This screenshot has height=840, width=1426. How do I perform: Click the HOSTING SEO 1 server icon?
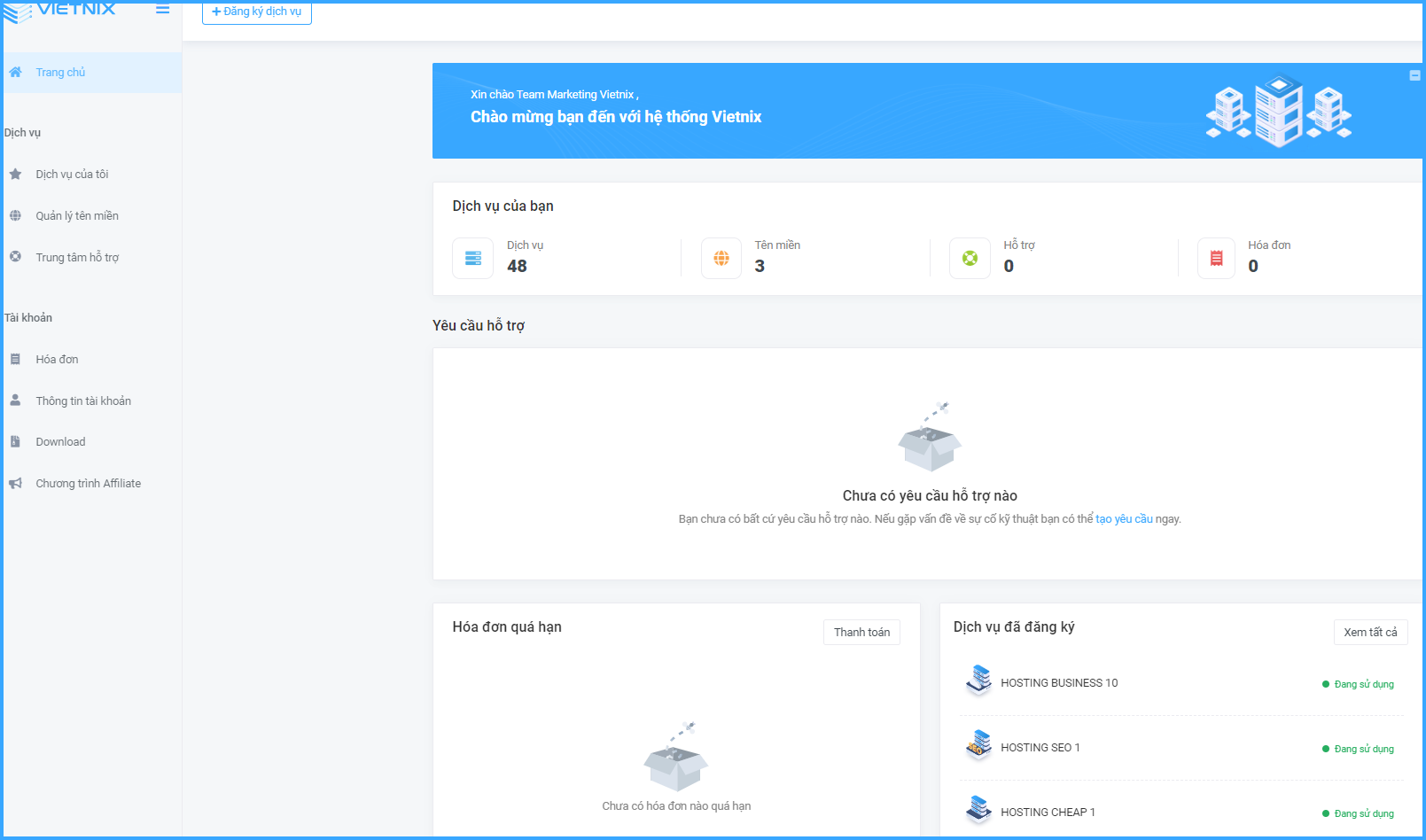tap(978, 744)
